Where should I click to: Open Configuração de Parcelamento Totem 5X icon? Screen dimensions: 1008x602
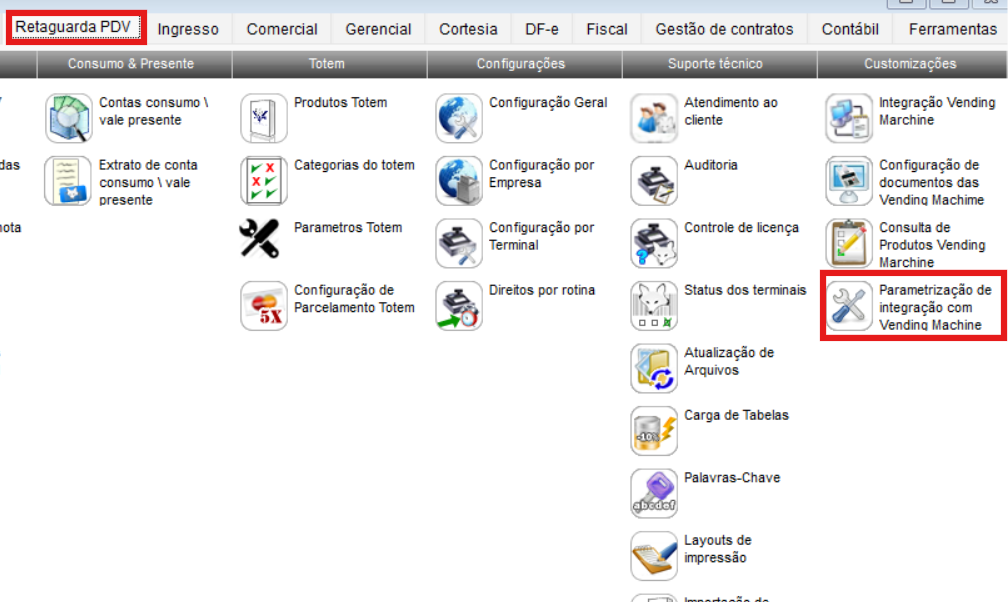pos(264,306)
